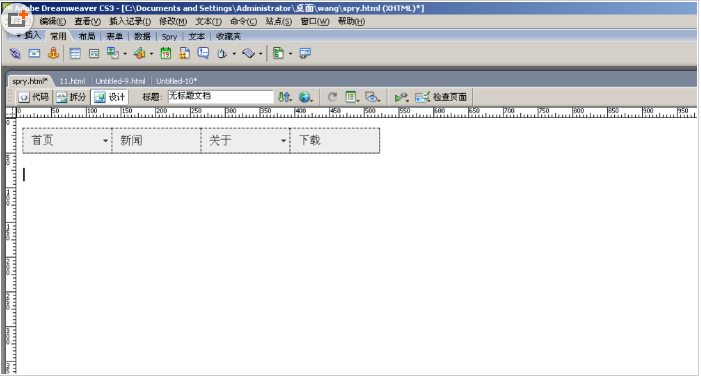Expand the Media dropdown arrow

pos(152,54)
